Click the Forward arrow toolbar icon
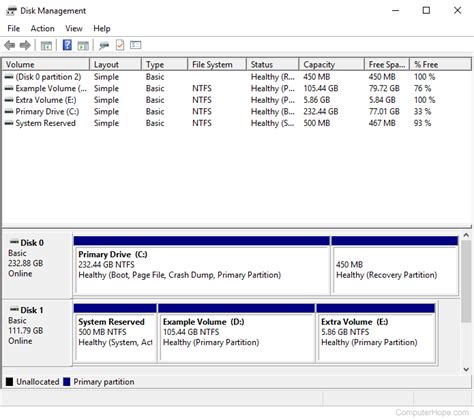The width and height of the screenshot is (474, 420). click(25, 45)
